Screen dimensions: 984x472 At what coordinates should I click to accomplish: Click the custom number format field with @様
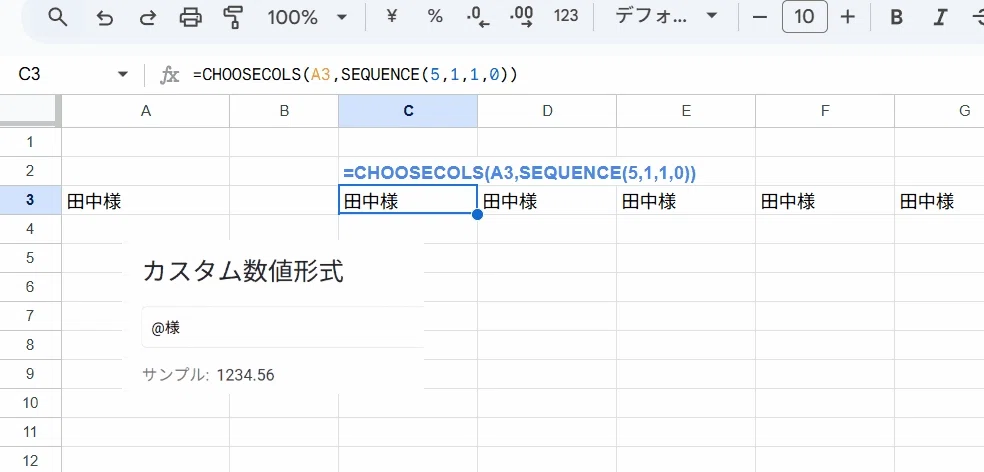point(283,327)
